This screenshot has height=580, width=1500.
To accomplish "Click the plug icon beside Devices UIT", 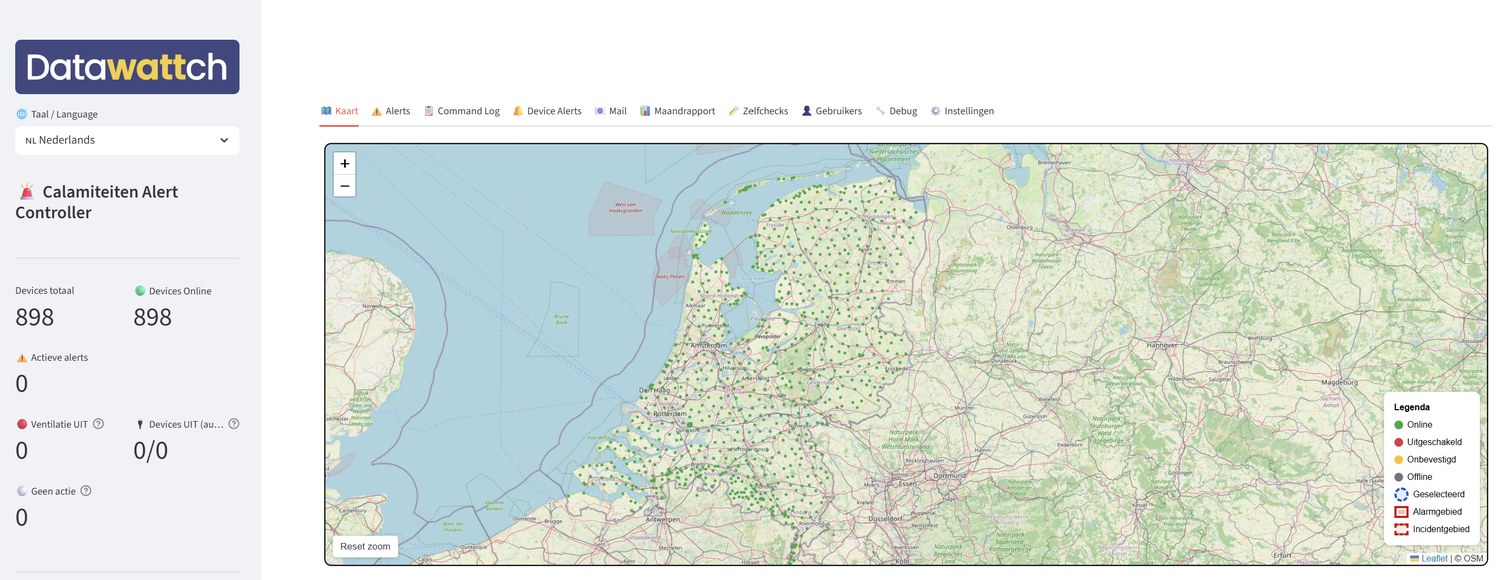I will [140, 424].
